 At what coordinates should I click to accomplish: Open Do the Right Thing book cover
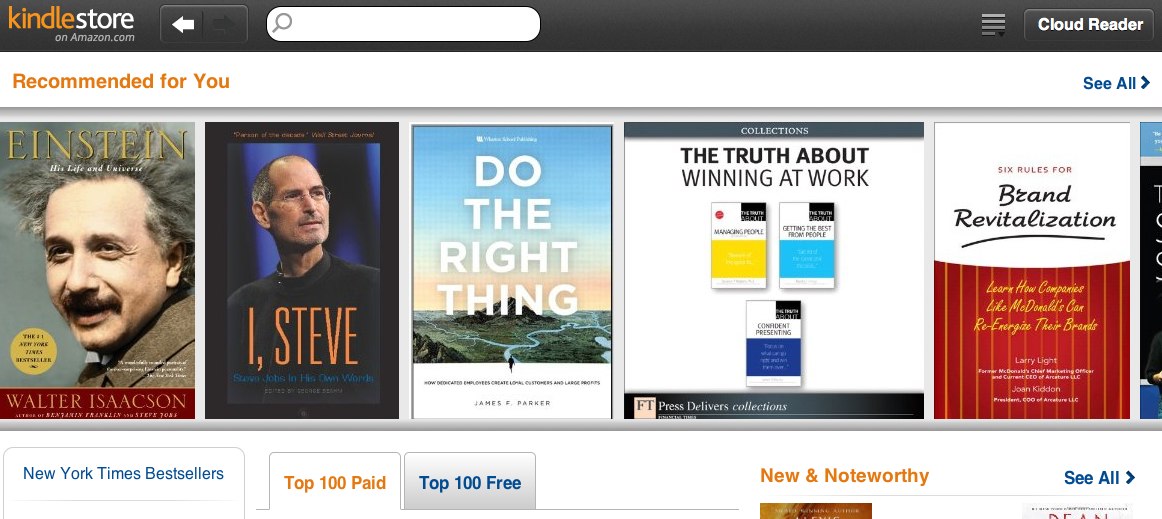coord(512,271)
